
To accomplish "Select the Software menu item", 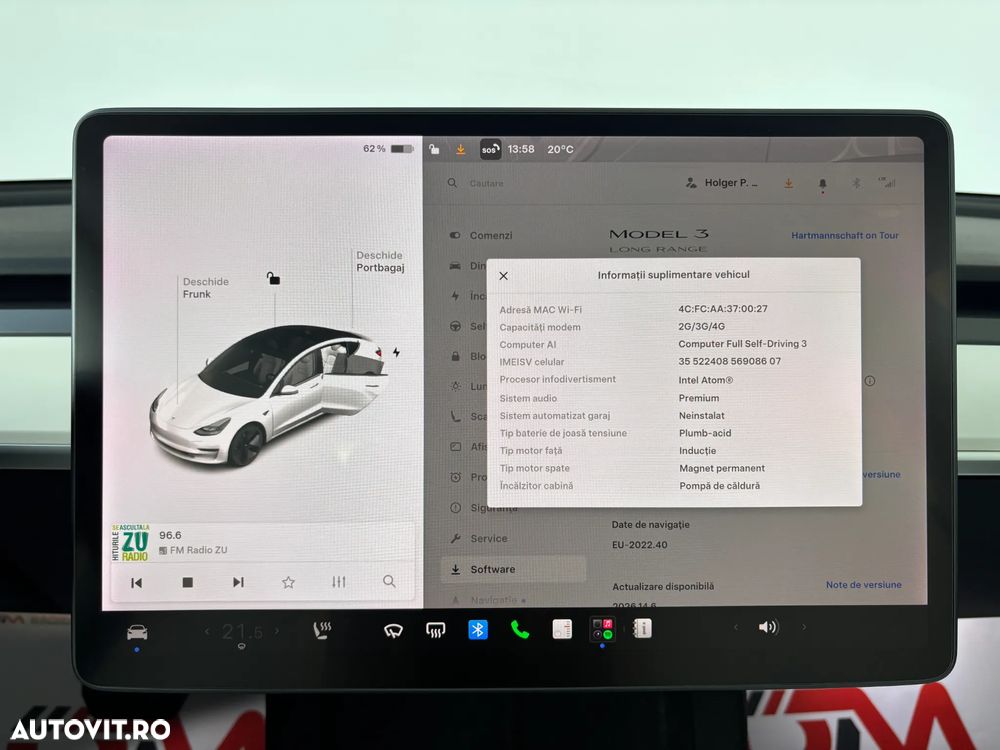I will pos(513,569).
